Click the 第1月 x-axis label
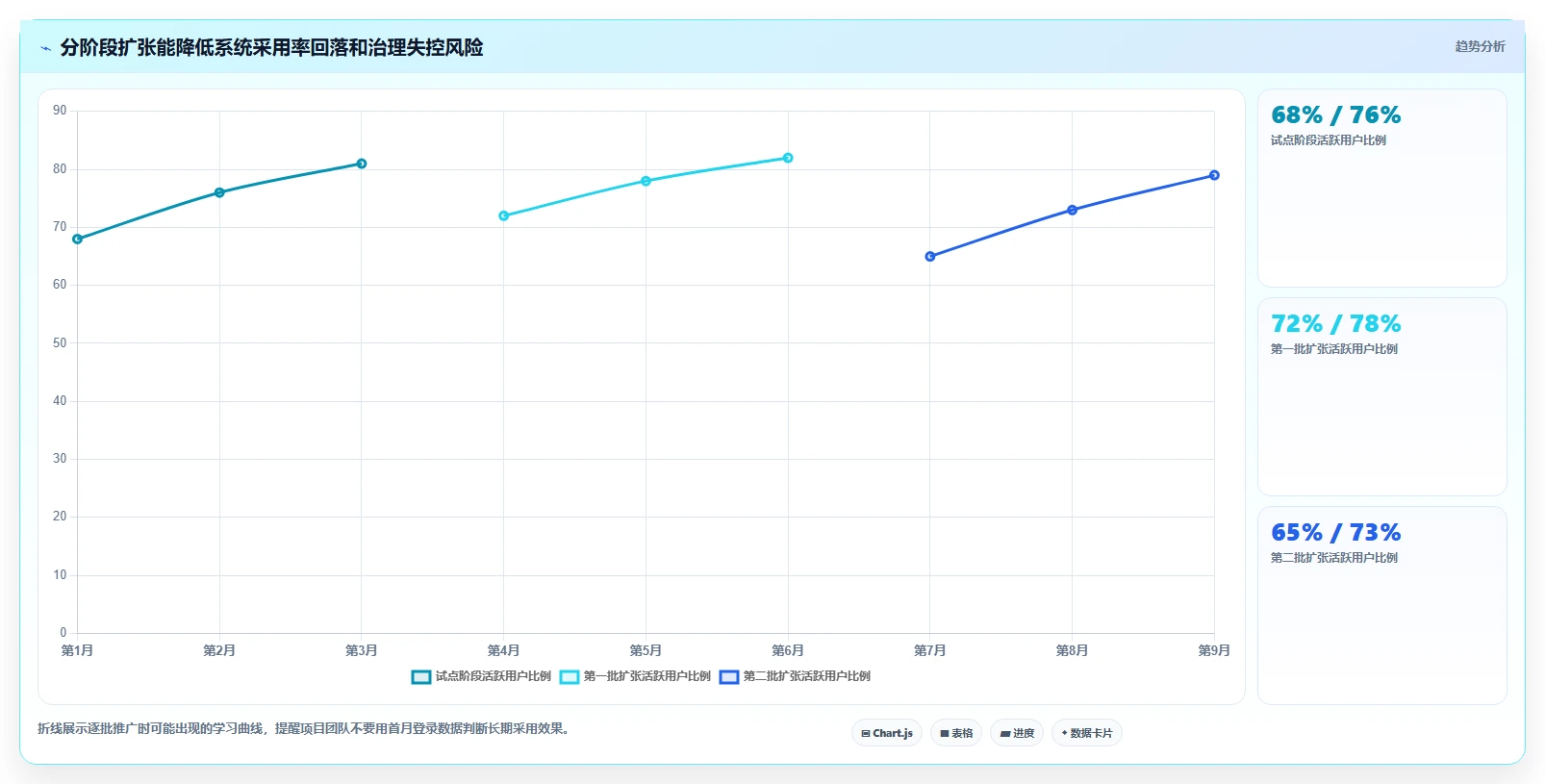This screenshot has height=784, width=1545. point(78,651)
